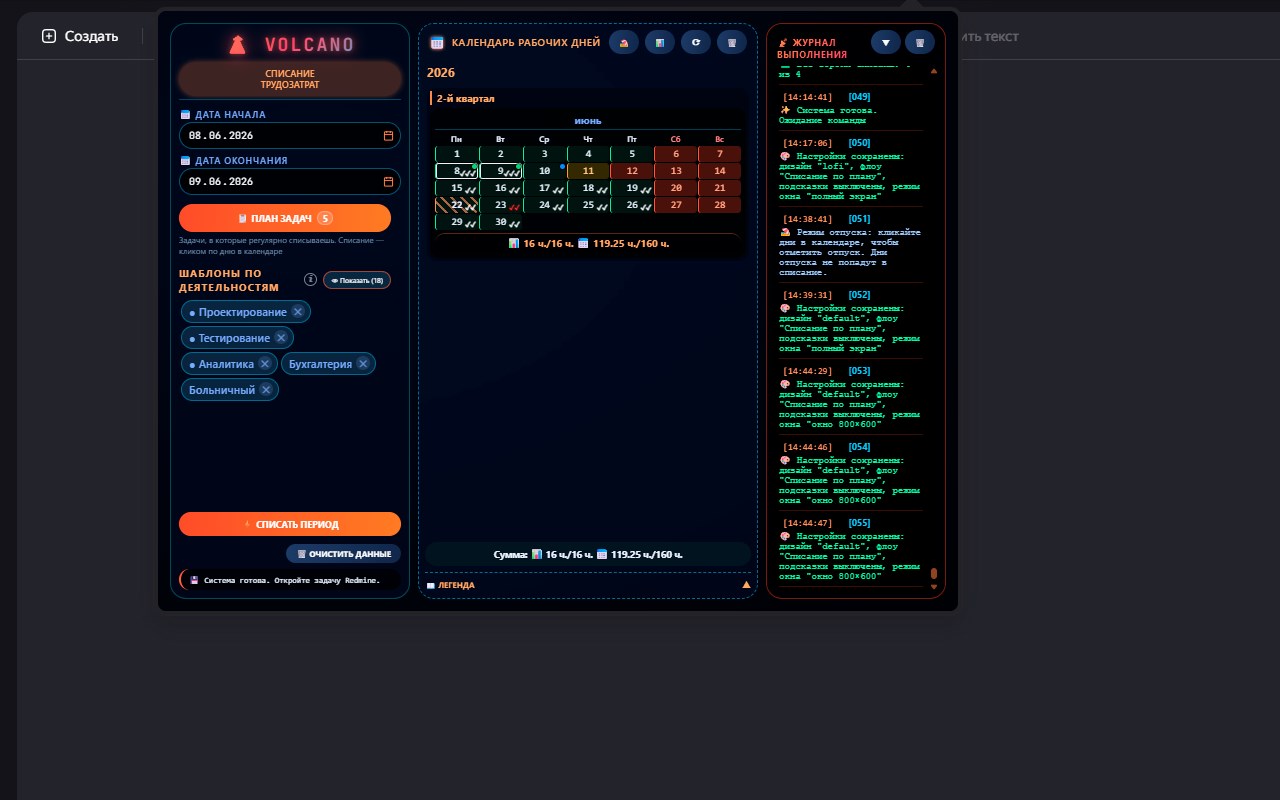The height and width of the screenshot is (800, 1280).
Task: Click the 2-й квартал quarter label
Action: tap(466, 99)
